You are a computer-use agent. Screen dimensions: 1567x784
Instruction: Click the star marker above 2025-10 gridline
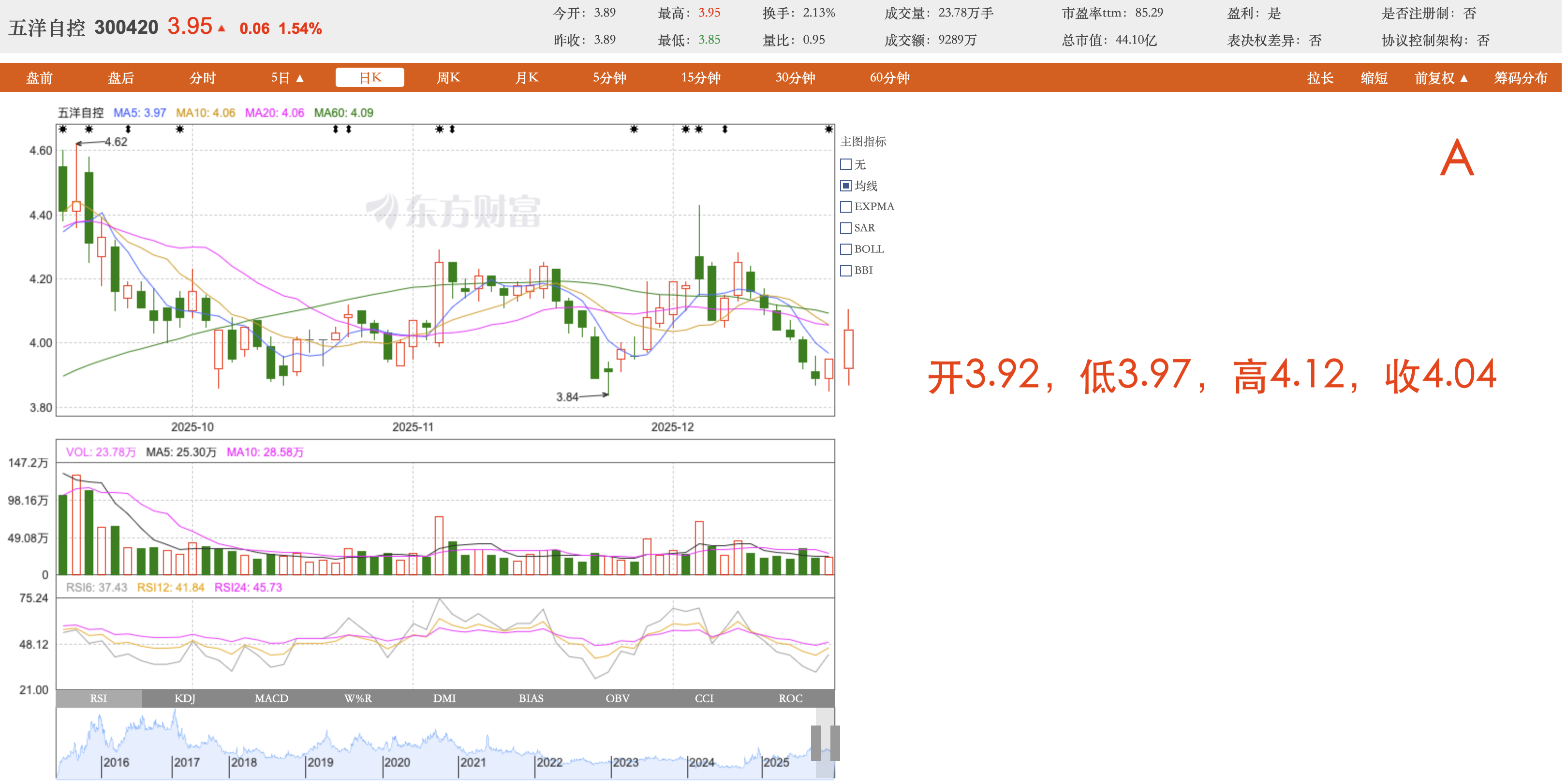[179, 130]
